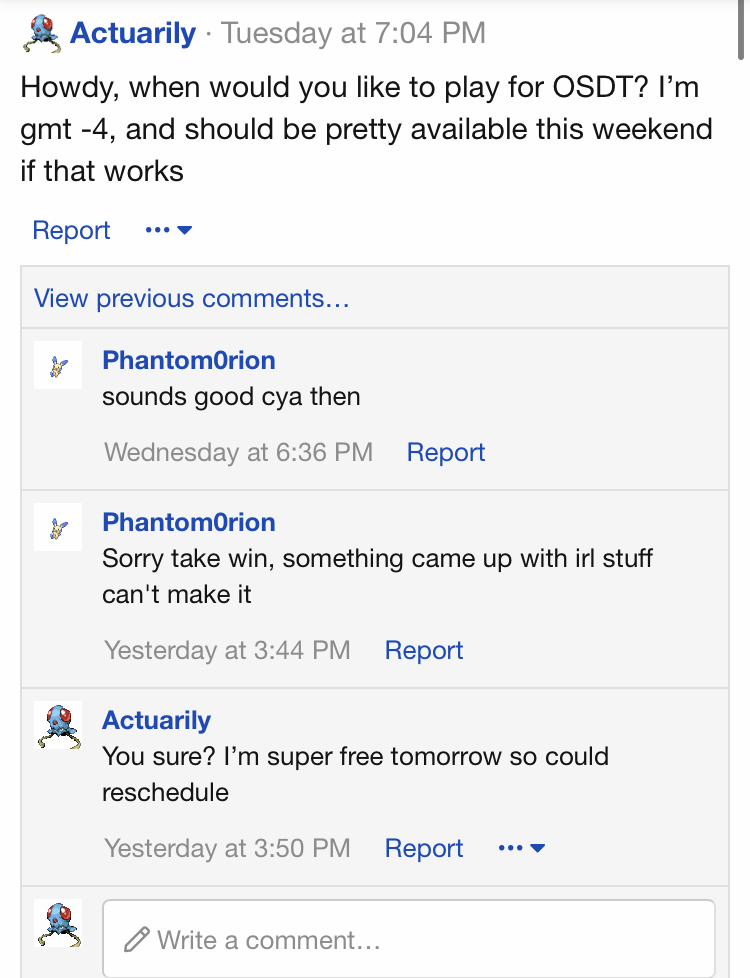
Task: Click Actuarily's avatar on 'You sure?' comment
Action: tap(57, 725)
